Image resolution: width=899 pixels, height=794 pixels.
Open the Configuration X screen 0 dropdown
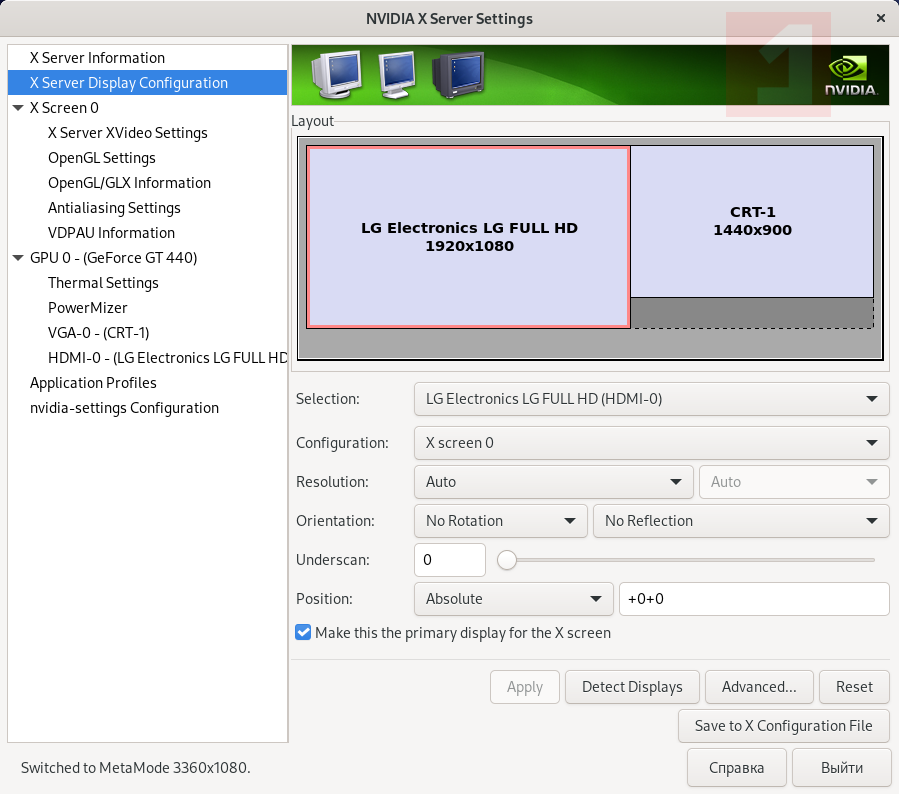pyautogui.click(x=651, y=443)
